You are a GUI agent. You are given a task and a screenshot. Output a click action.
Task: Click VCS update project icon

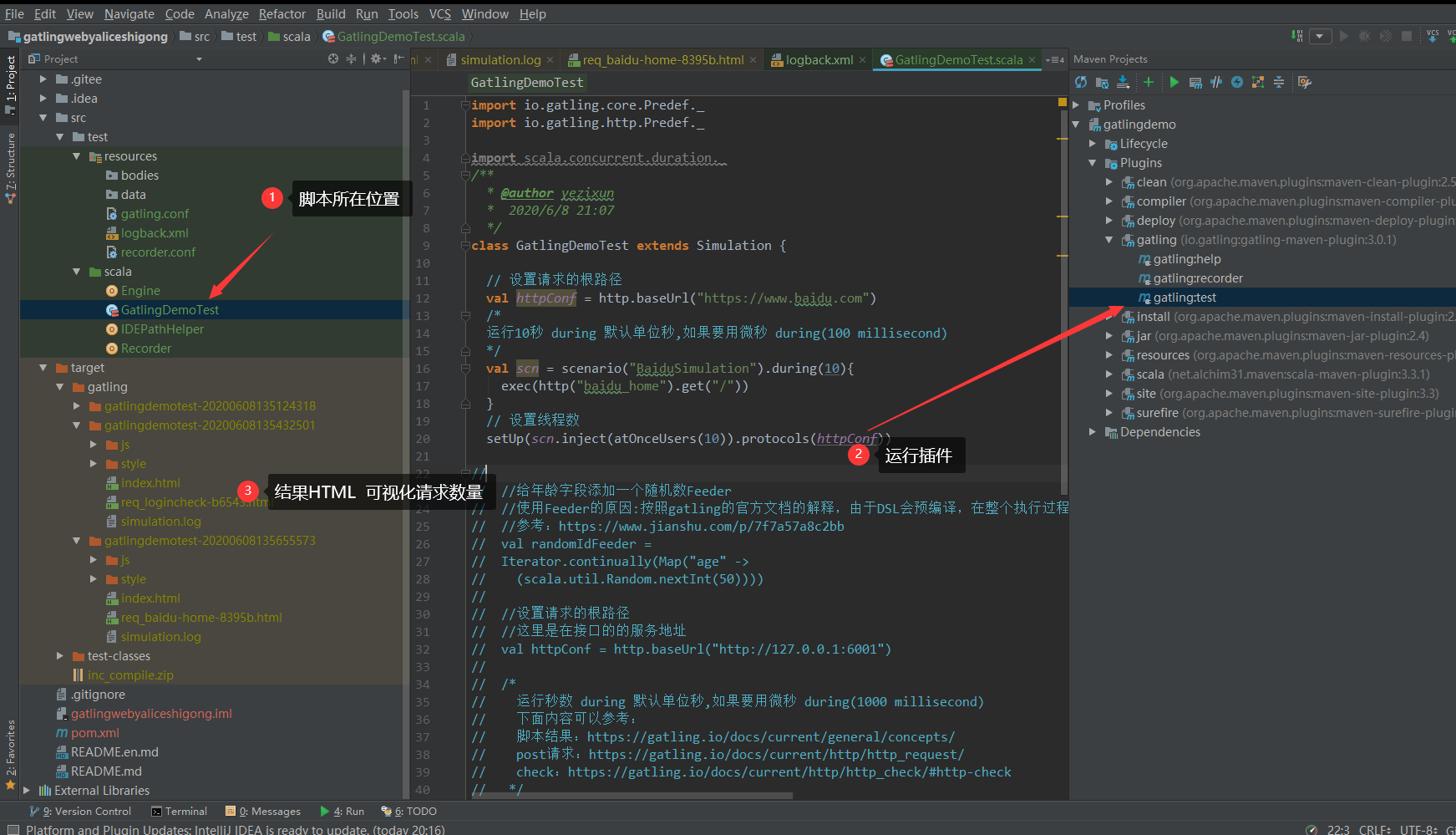[1433, 36]
